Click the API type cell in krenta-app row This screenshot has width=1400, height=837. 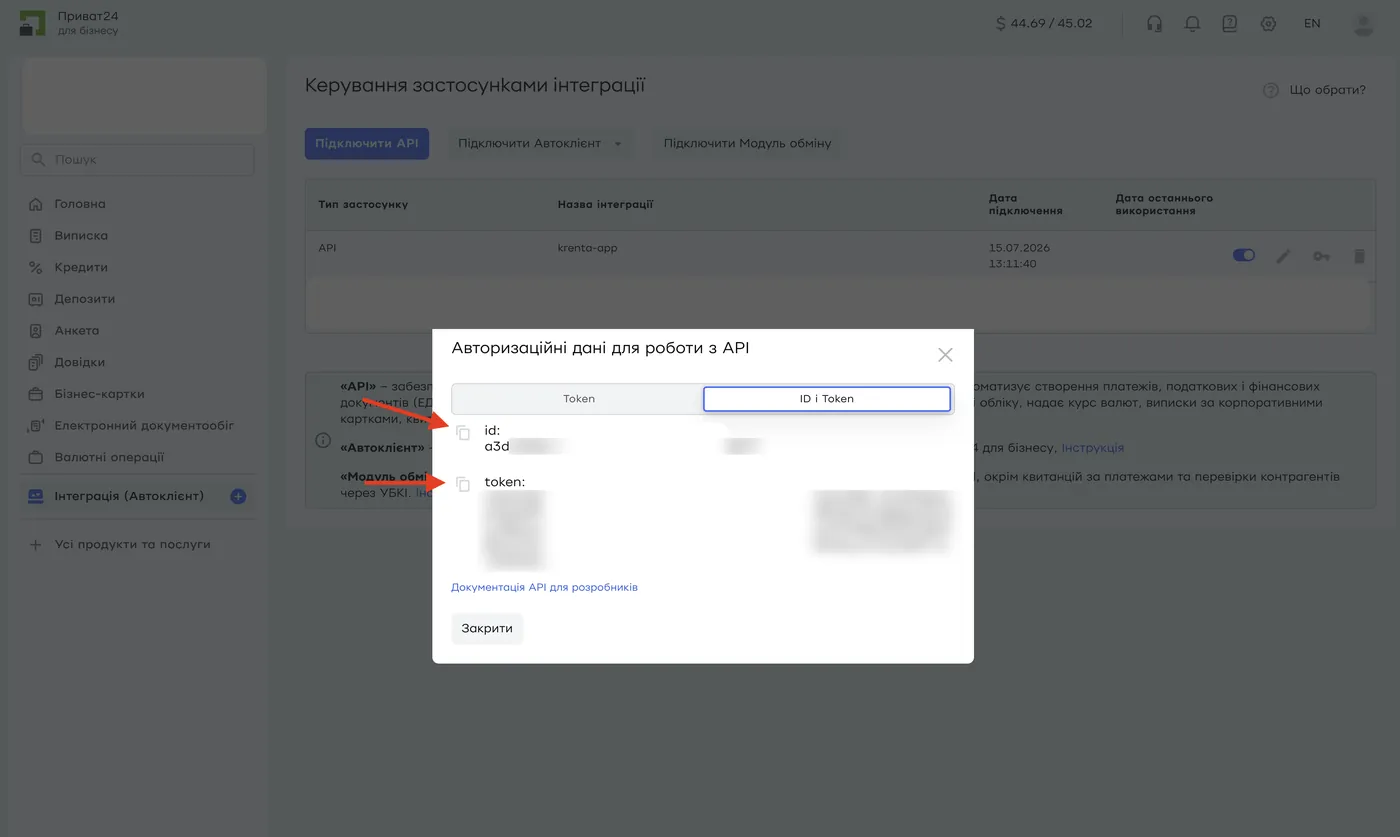(327, 247)
